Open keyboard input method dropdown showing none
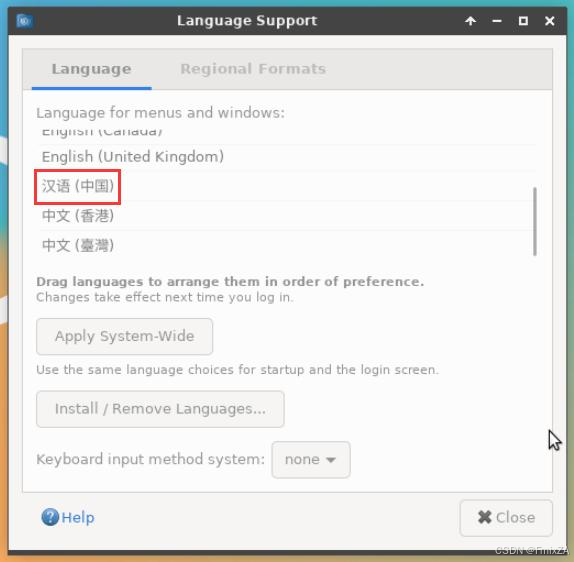The width and height of the screenshot is (574, 562). point(311,459)
